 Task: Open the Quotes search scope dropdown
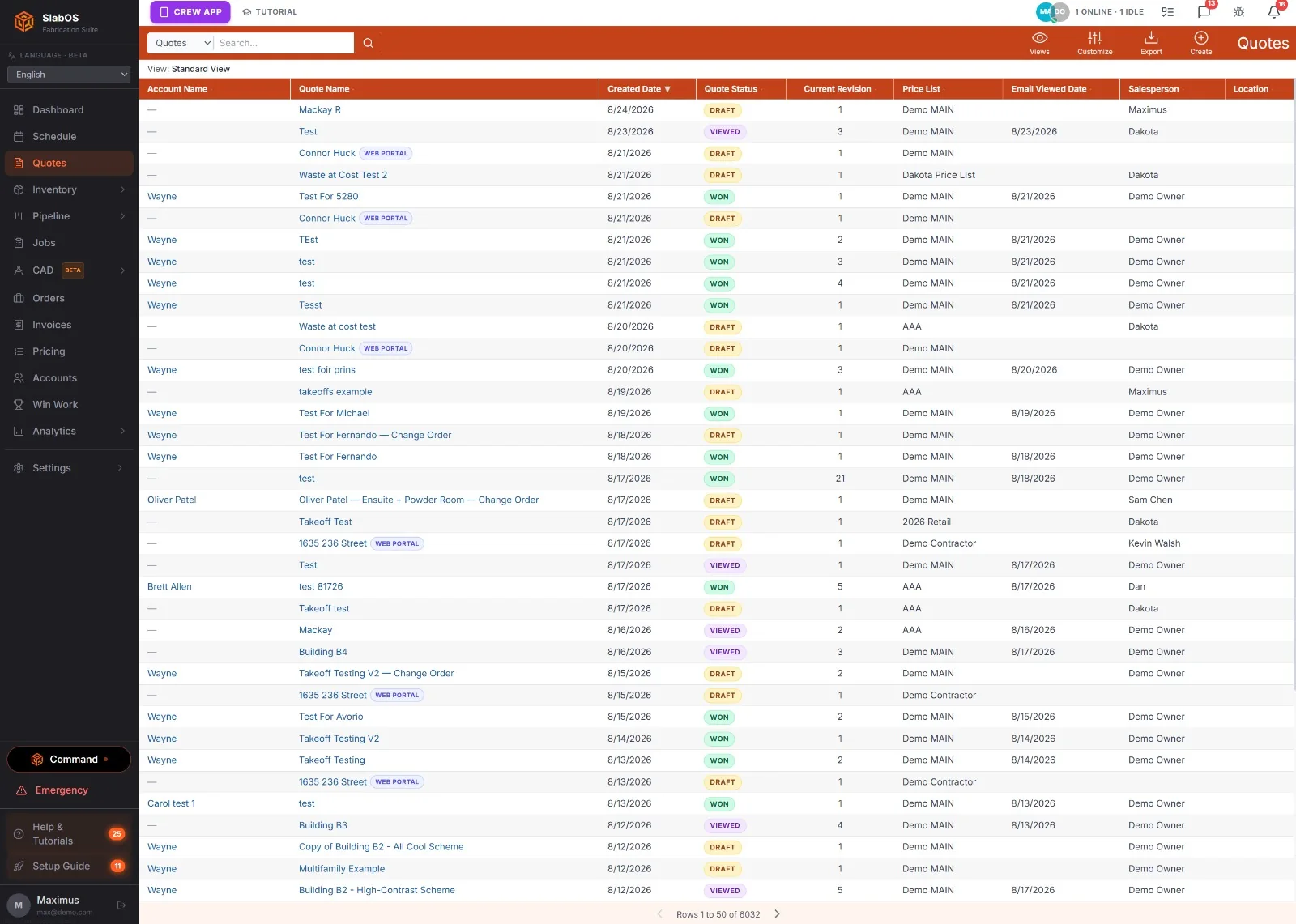coord(181,43)
